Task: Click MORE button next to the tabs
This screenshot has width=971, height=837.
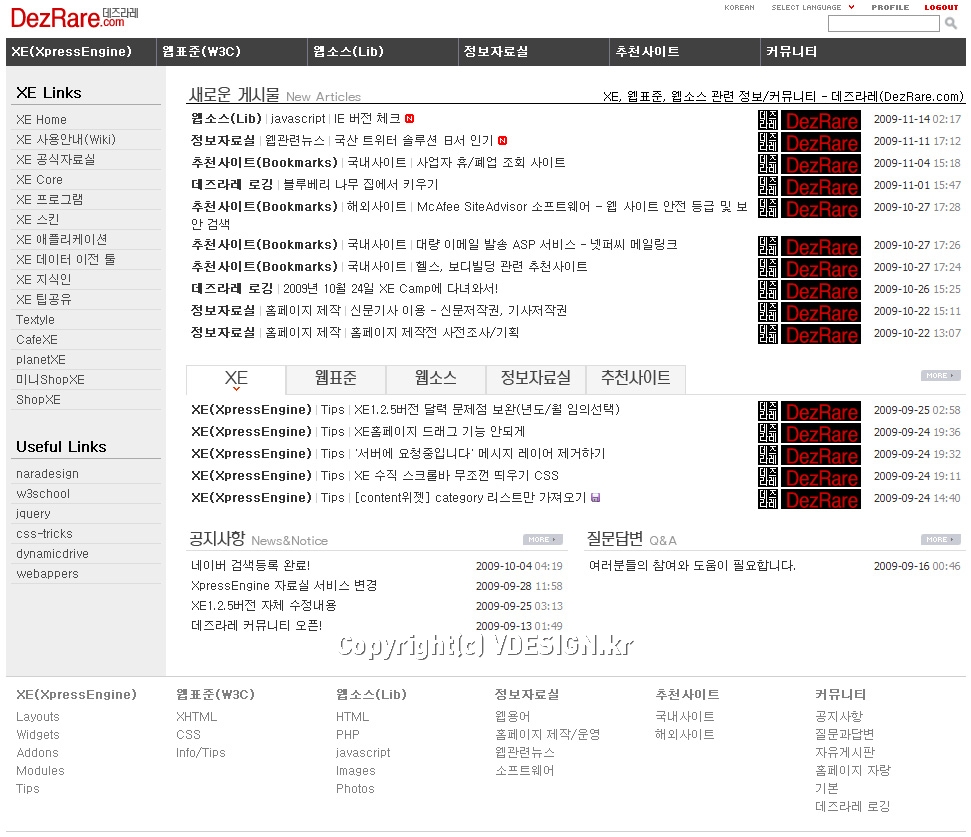Action: [x=940, y=375]
